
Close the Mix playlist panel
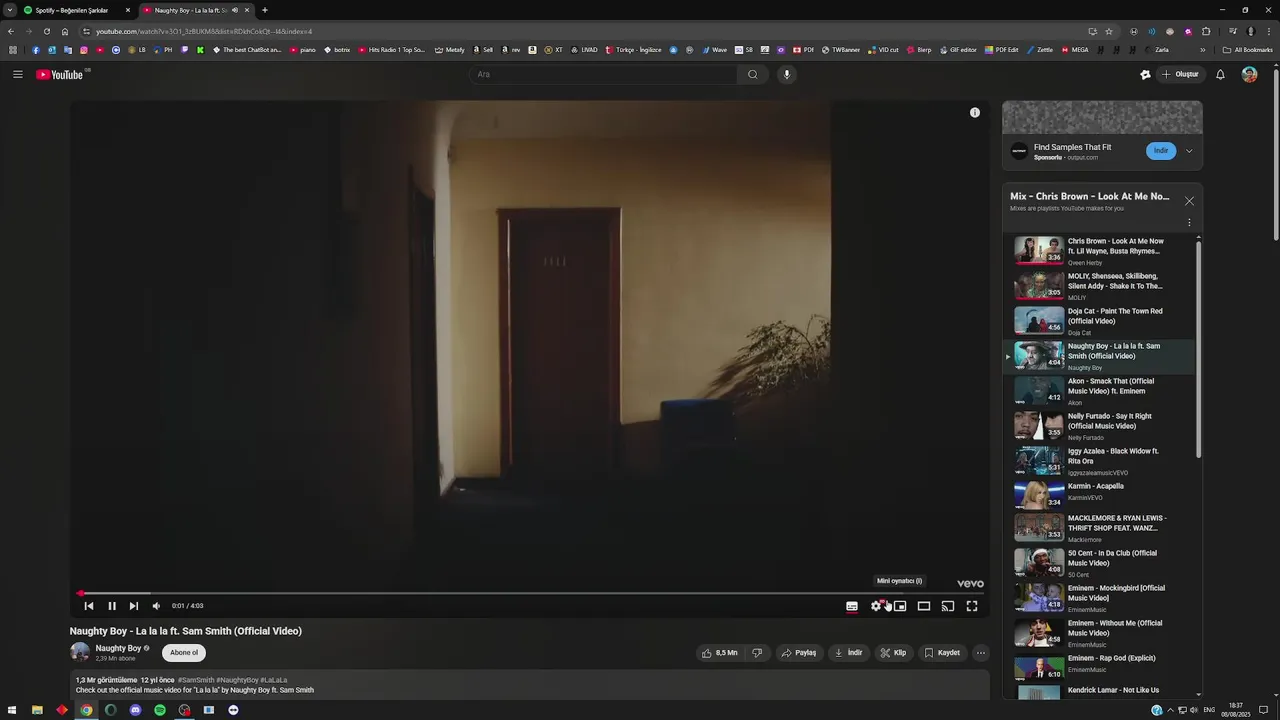(1189, 201)
